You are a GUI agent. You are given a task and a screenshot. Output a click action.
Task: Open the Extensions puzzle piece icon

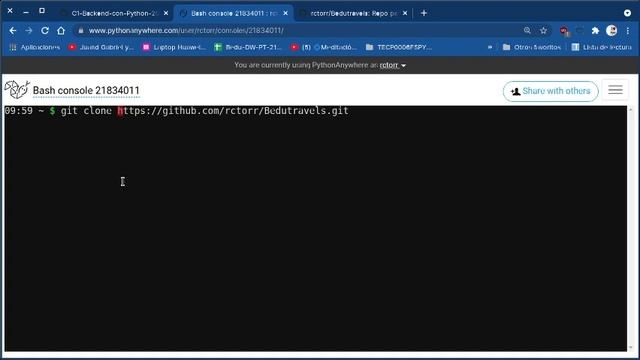pos(595,31)
